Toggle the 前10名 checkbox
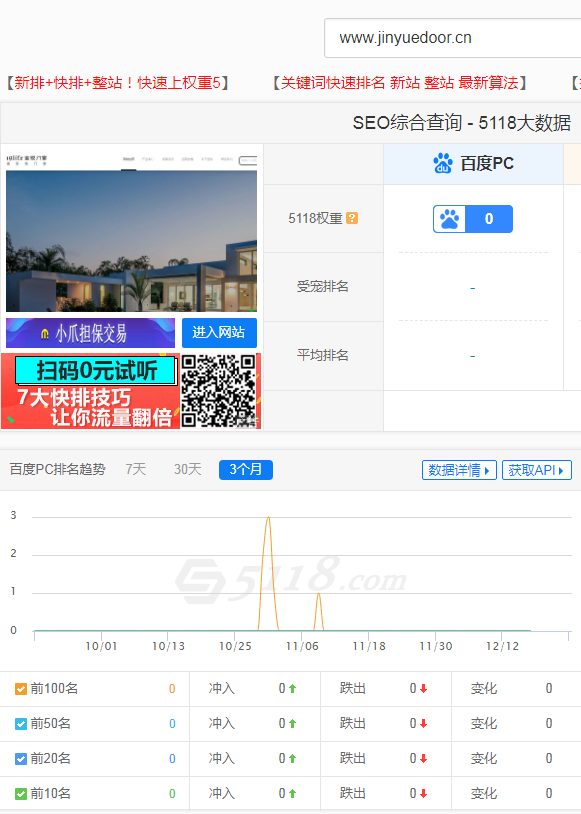The image size is (581, 814). tap(21, 794)
